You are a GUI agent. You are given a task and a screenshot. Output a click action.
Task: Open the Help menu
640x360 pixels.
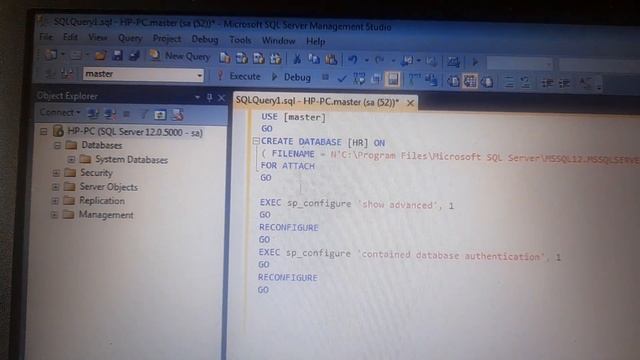tap(316, 41)
